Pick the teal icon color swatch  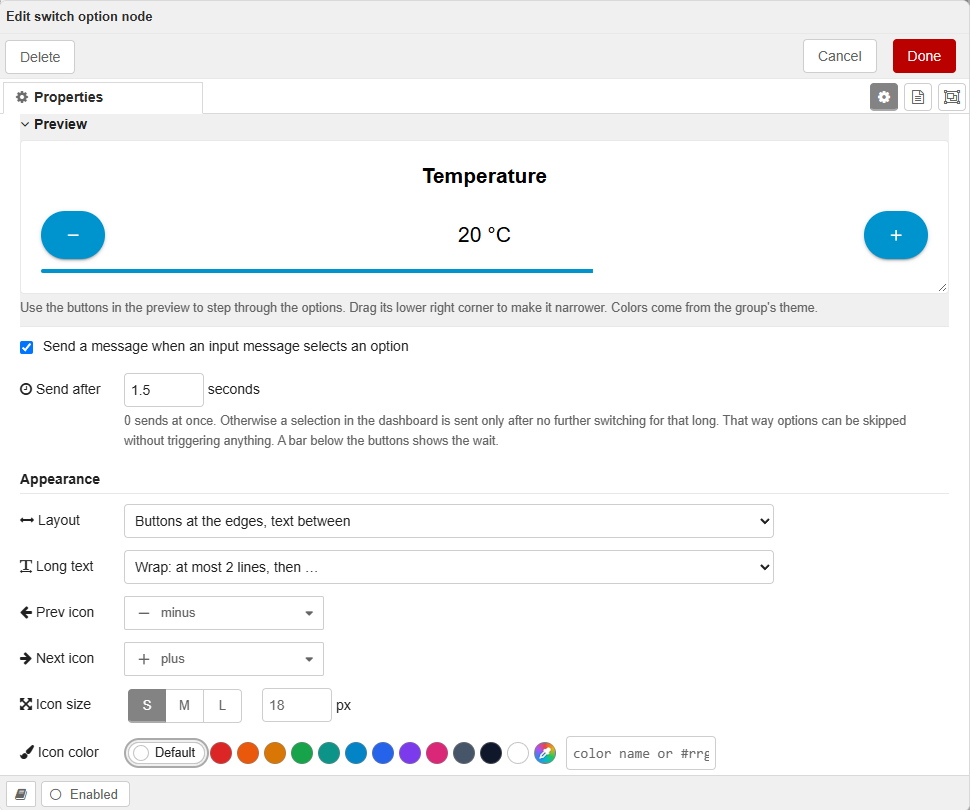pyautogui.click(x=329, y=753)
